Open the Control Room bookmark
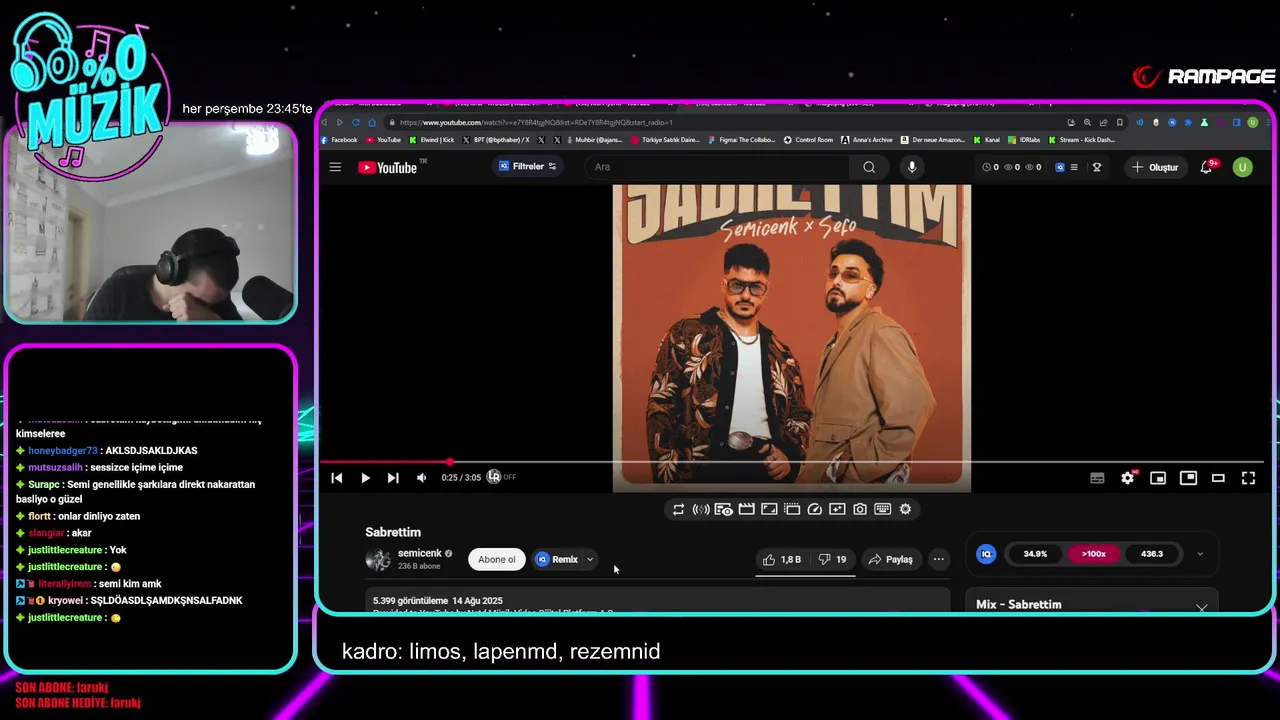The height and width of the screenshot is (720, 1280). coord(808,140)
